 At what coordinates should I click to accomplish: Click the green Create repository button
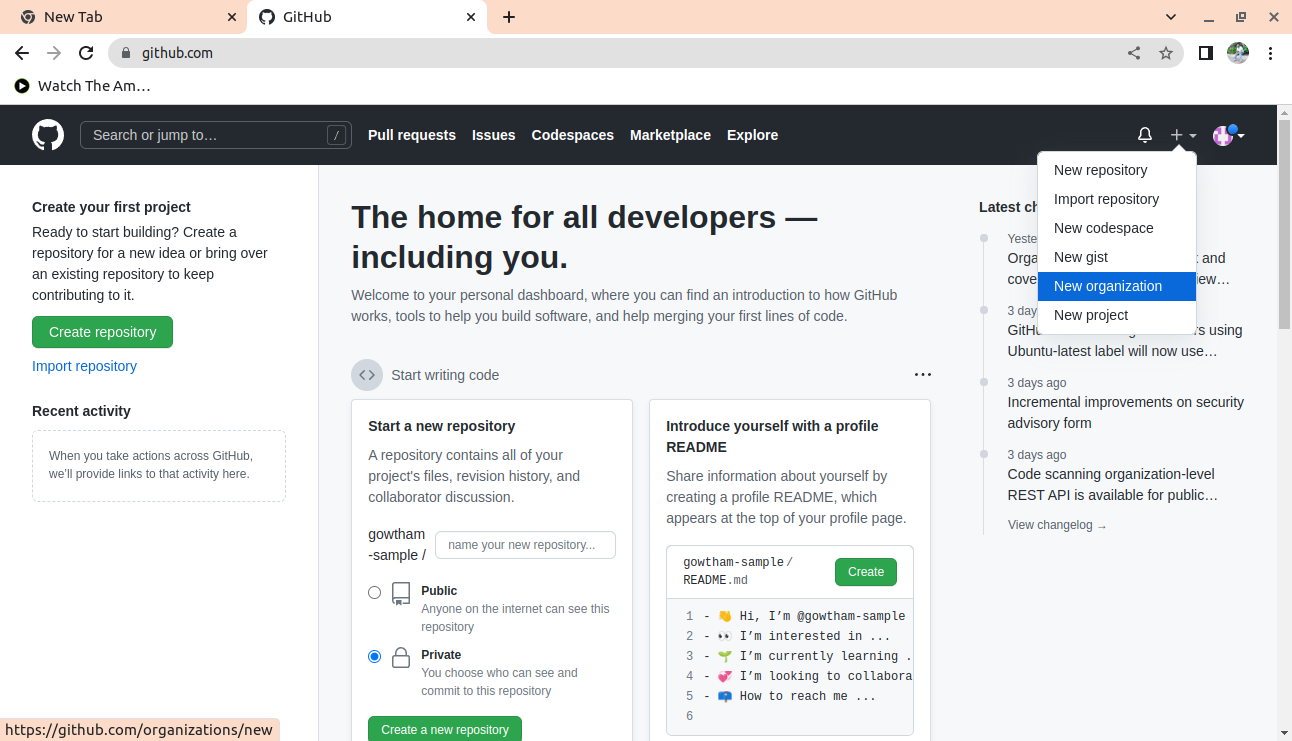point(102,332)
